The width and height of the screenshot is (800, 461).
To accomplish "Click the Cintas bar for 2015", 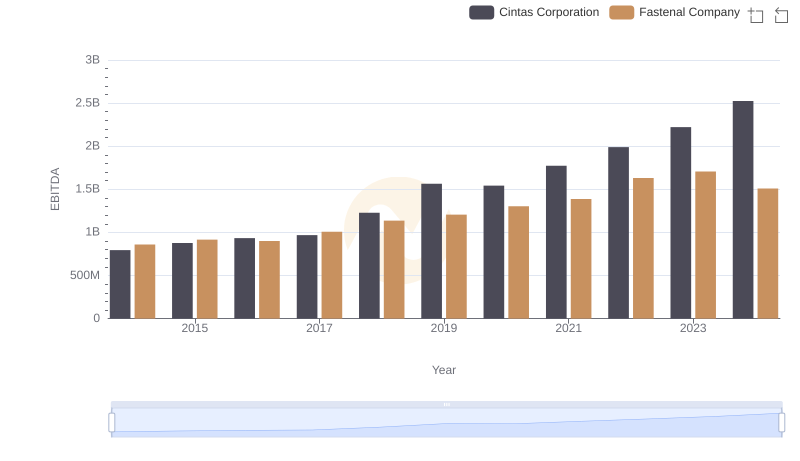I will click(182, 280).
